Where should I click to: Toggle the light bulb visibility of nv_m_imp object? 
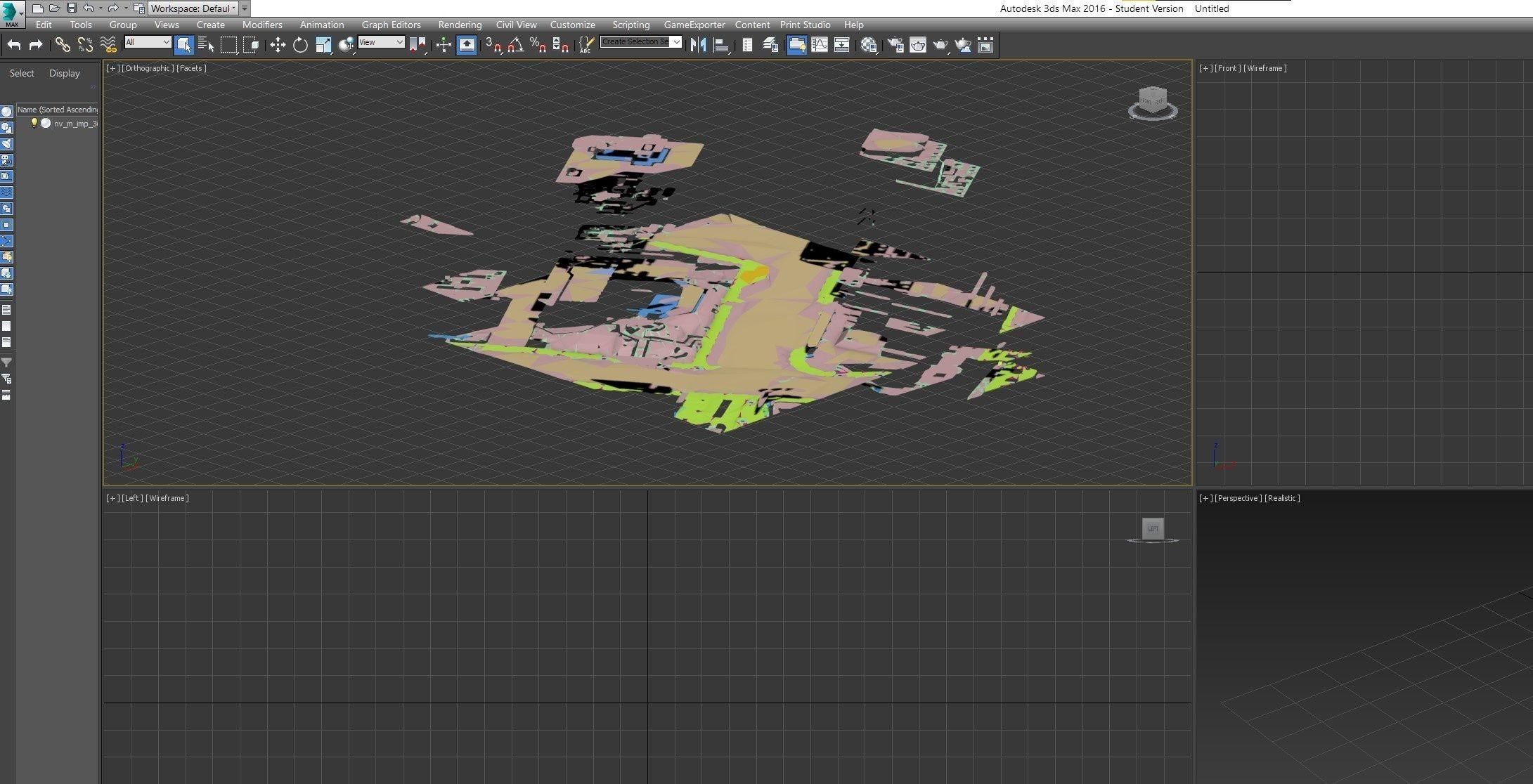point(34,123)
